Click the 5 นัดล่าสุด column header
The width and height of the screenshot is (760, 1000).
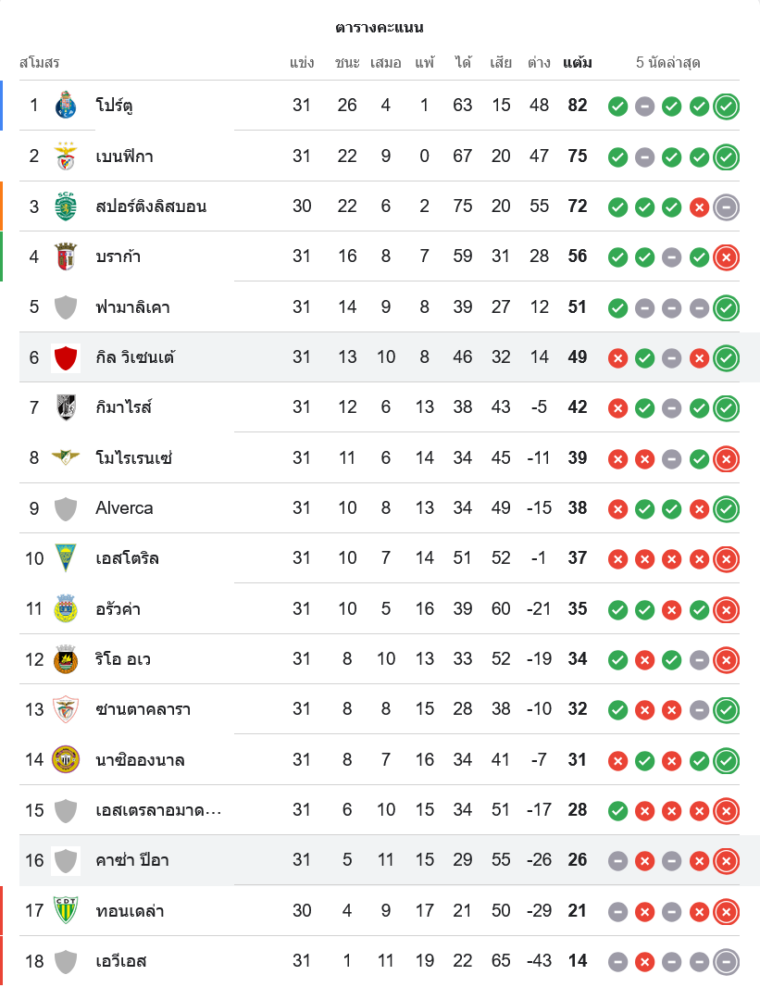point(668,62)
